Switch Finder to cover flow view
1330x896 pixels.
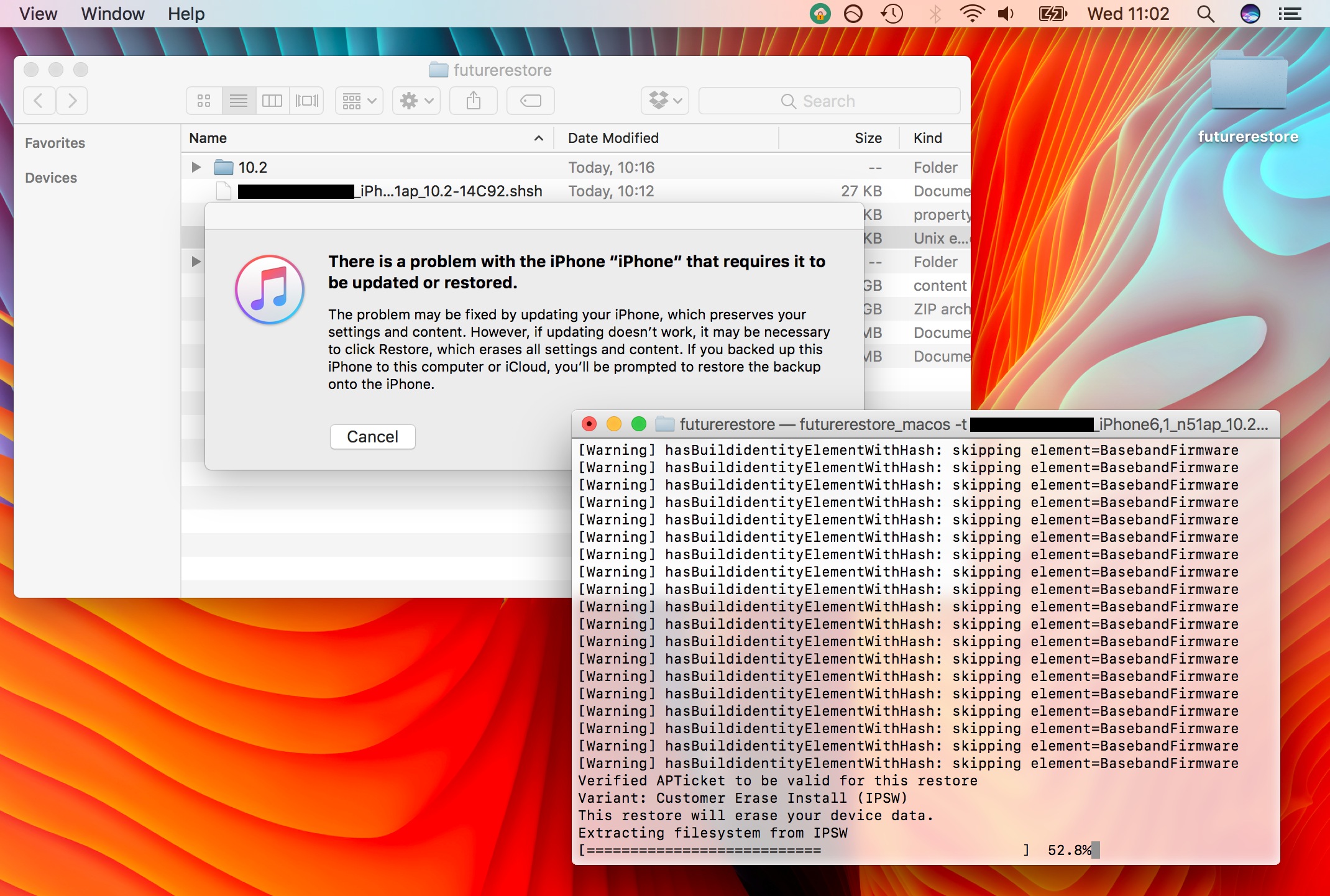[306, 101]
